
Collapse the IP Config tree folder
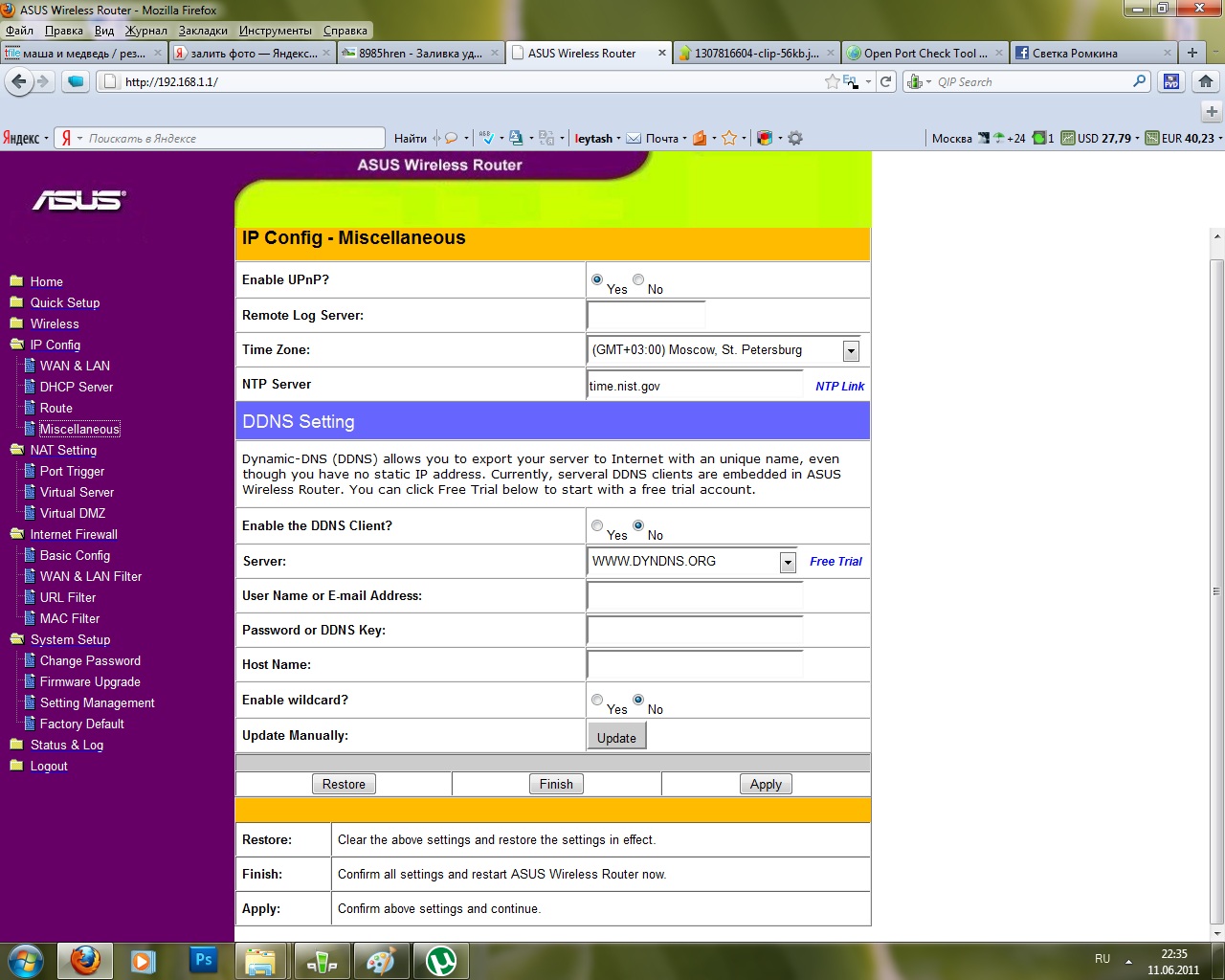click(16, 345)
